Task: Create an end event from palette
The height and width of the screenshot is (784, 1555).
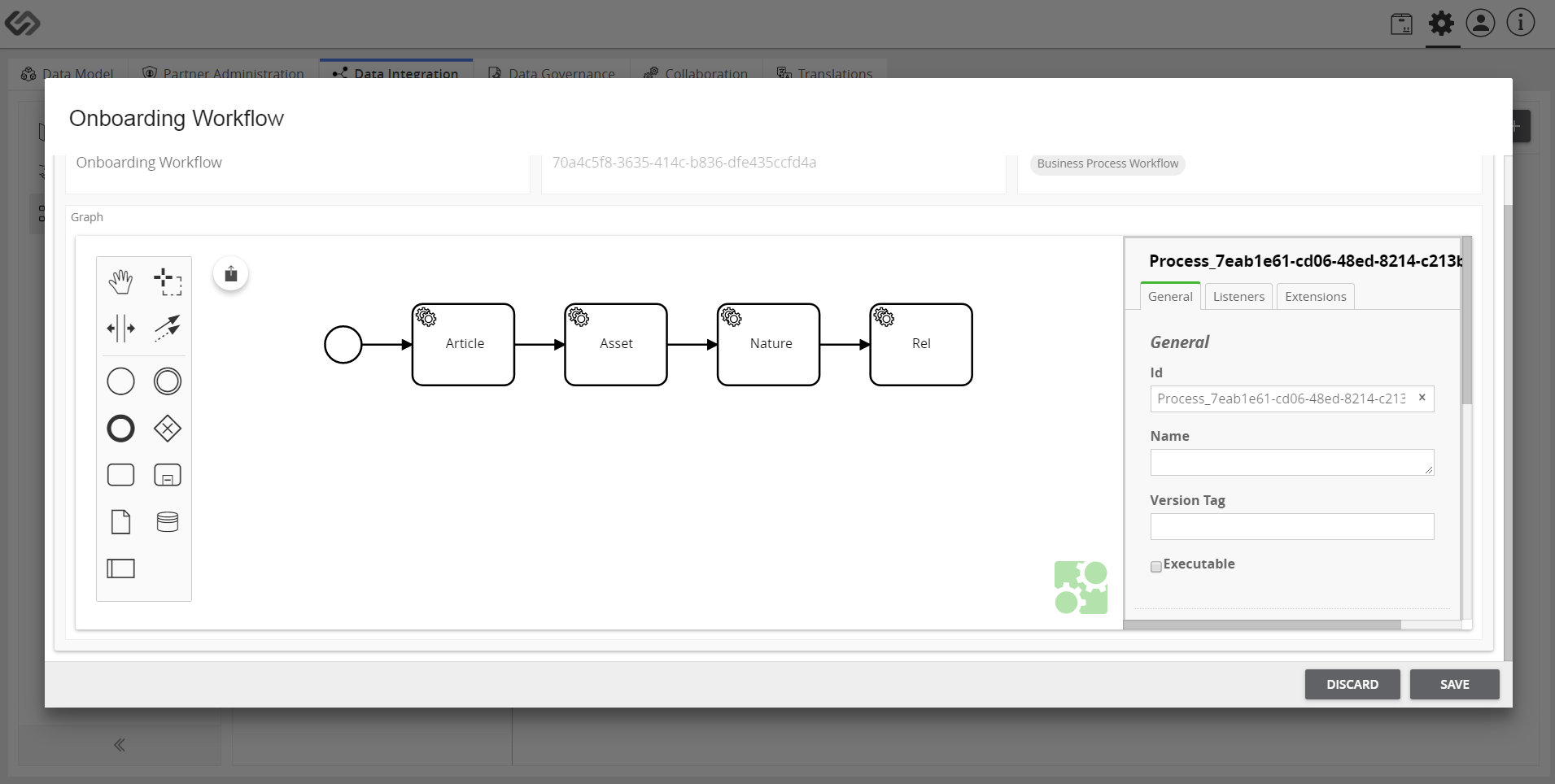Action: tap(120, 429)
